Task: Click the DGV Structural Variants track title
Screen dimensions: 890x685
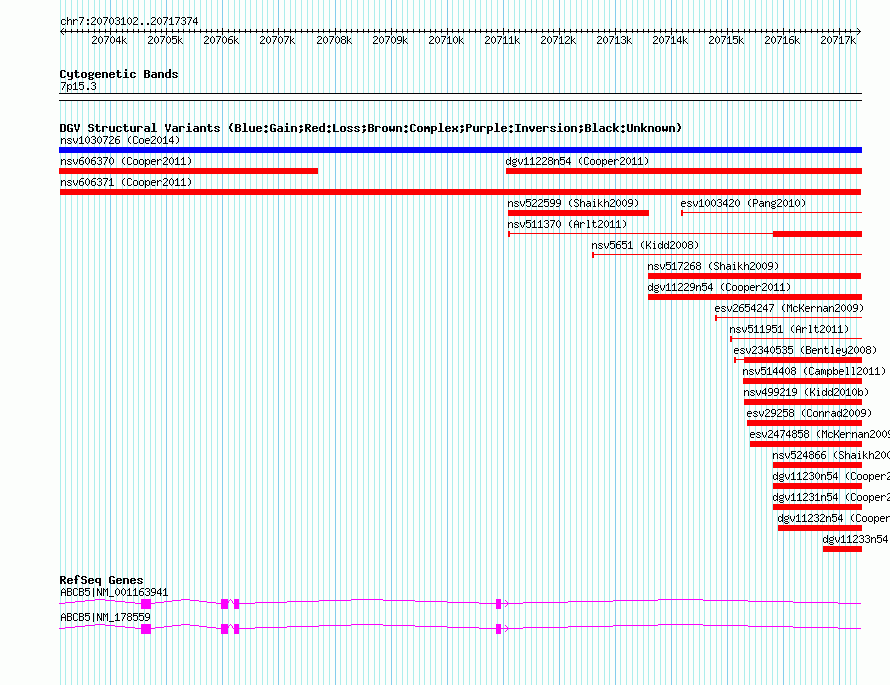Action: point(370,128)
